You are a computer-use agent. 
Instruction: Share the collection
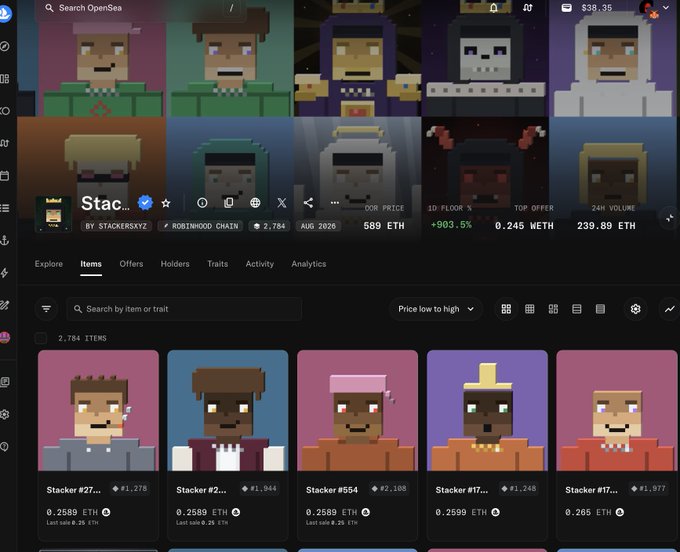(x=308, y=203)
